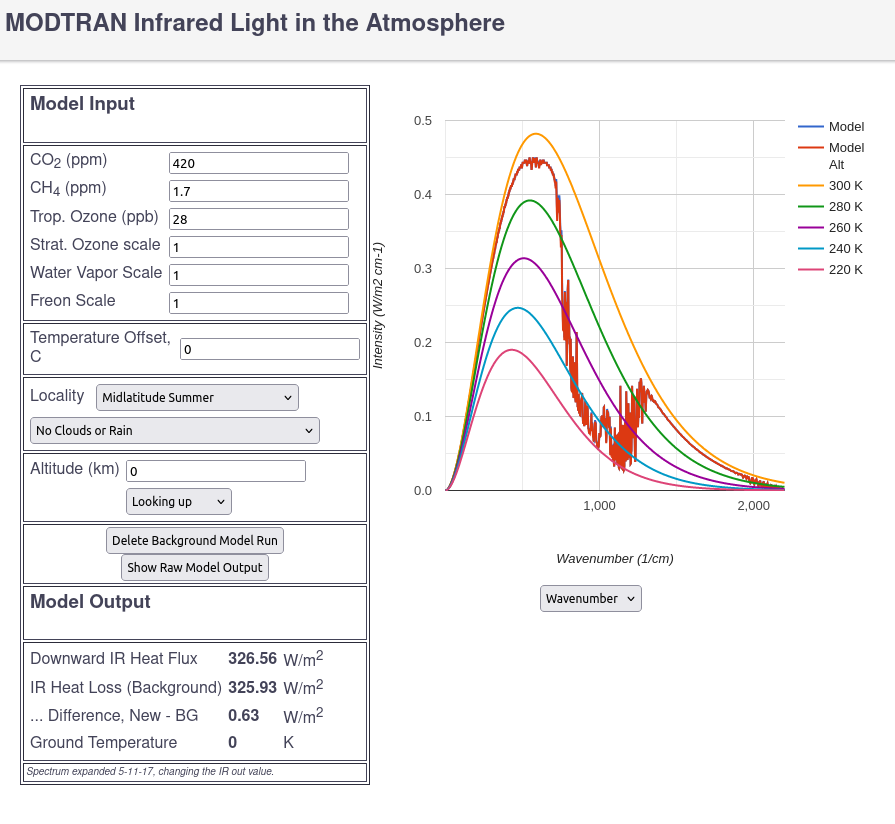The image size is (895, 824).
Task: Click the Altitude (km) input field
Action: [216, 471]
